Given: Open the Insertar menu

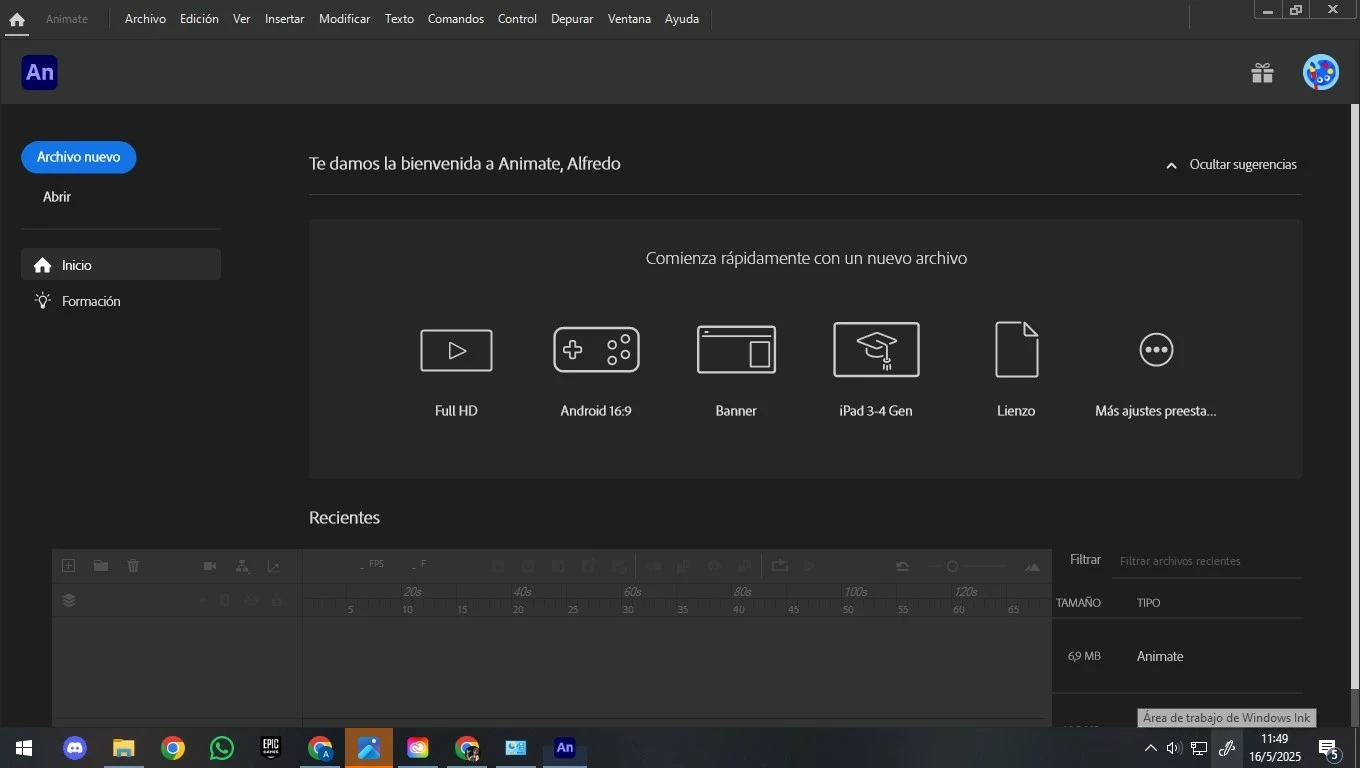Looking at the screenshot, I should 284,19.
